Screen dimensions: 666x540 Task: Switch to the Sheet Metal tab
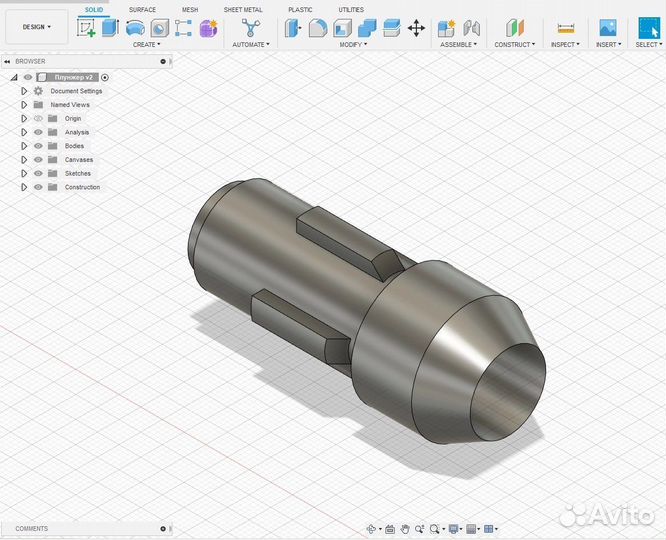click(242, 9)
